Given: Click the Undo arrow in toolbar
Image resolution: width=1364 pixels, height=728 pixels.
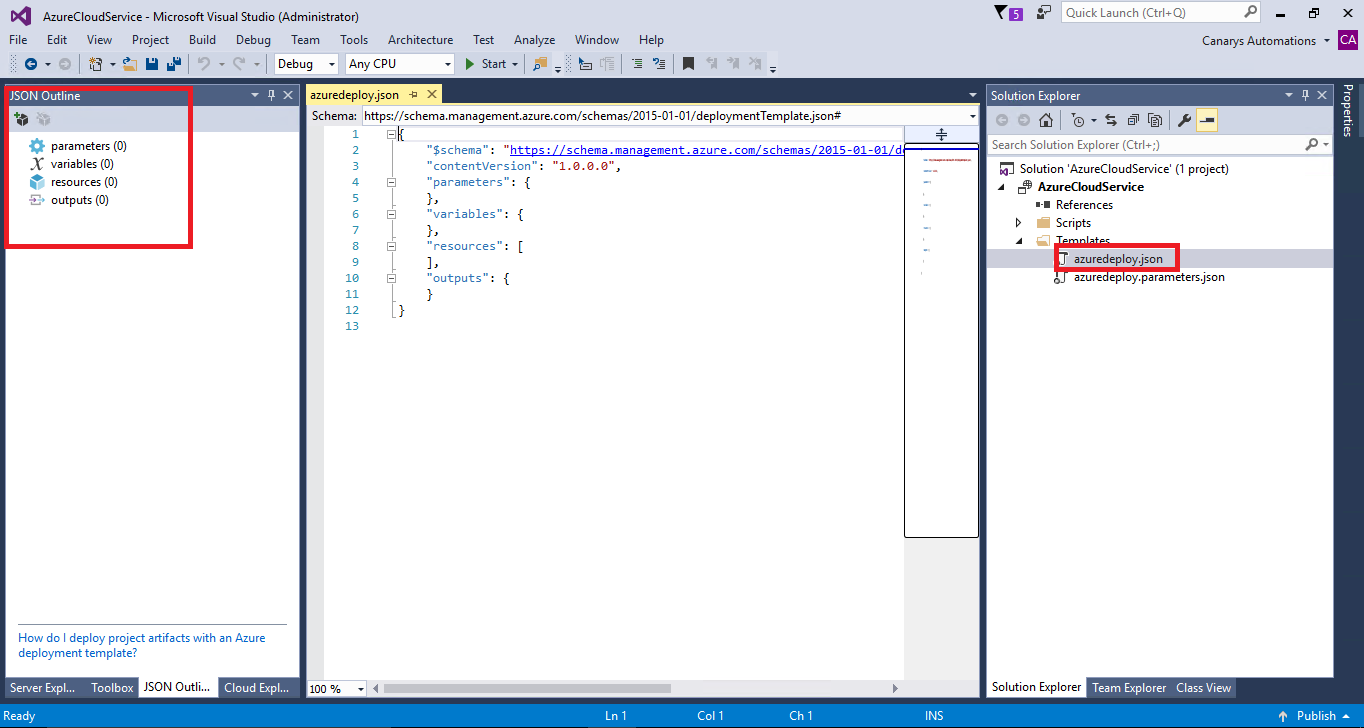Looking at the screenshot, I should click(x=203, y=64).
